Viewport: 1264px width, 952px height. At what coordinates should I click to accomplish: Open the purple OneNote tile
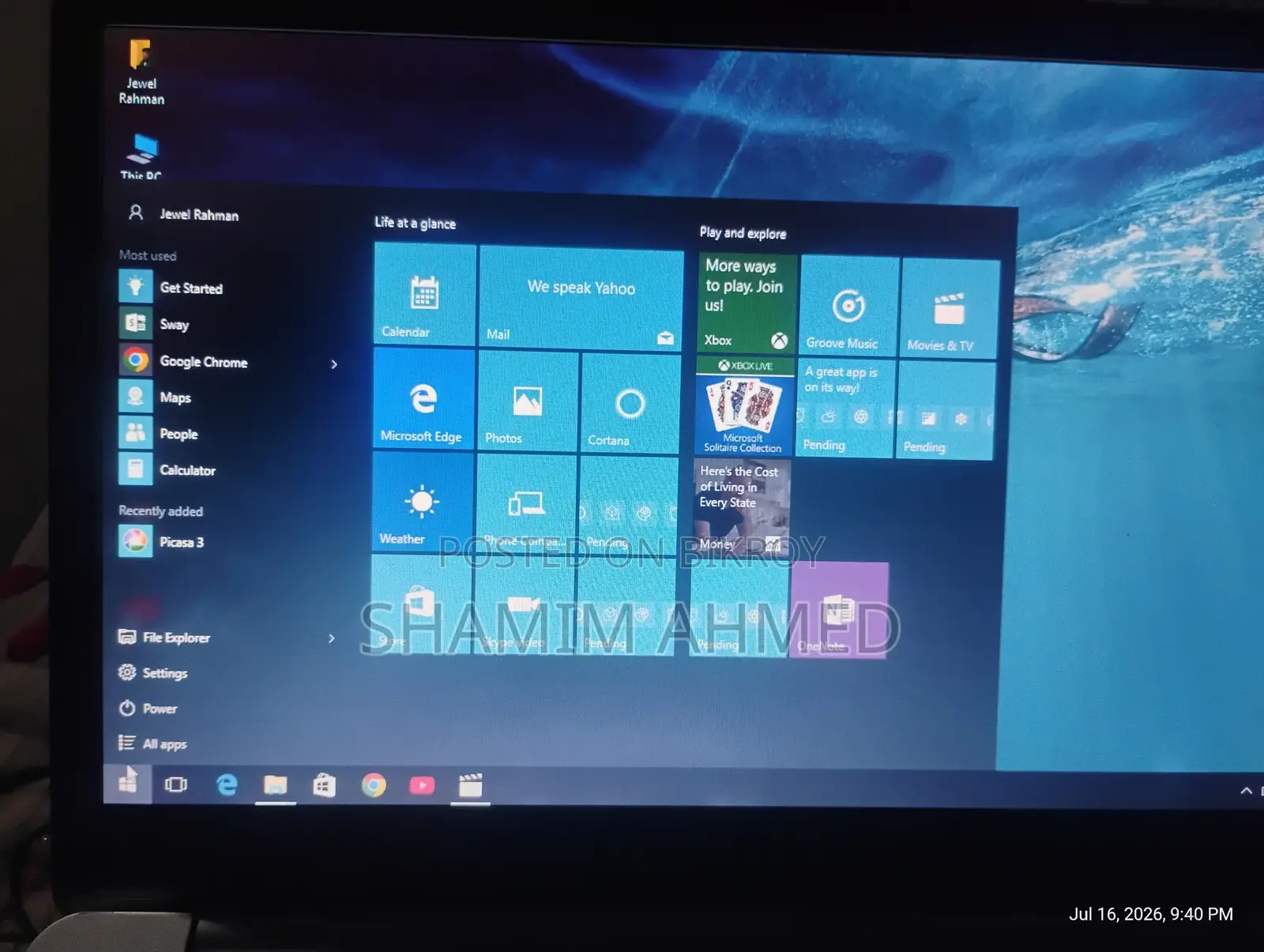pyautogui.click(x=839, y=610)
